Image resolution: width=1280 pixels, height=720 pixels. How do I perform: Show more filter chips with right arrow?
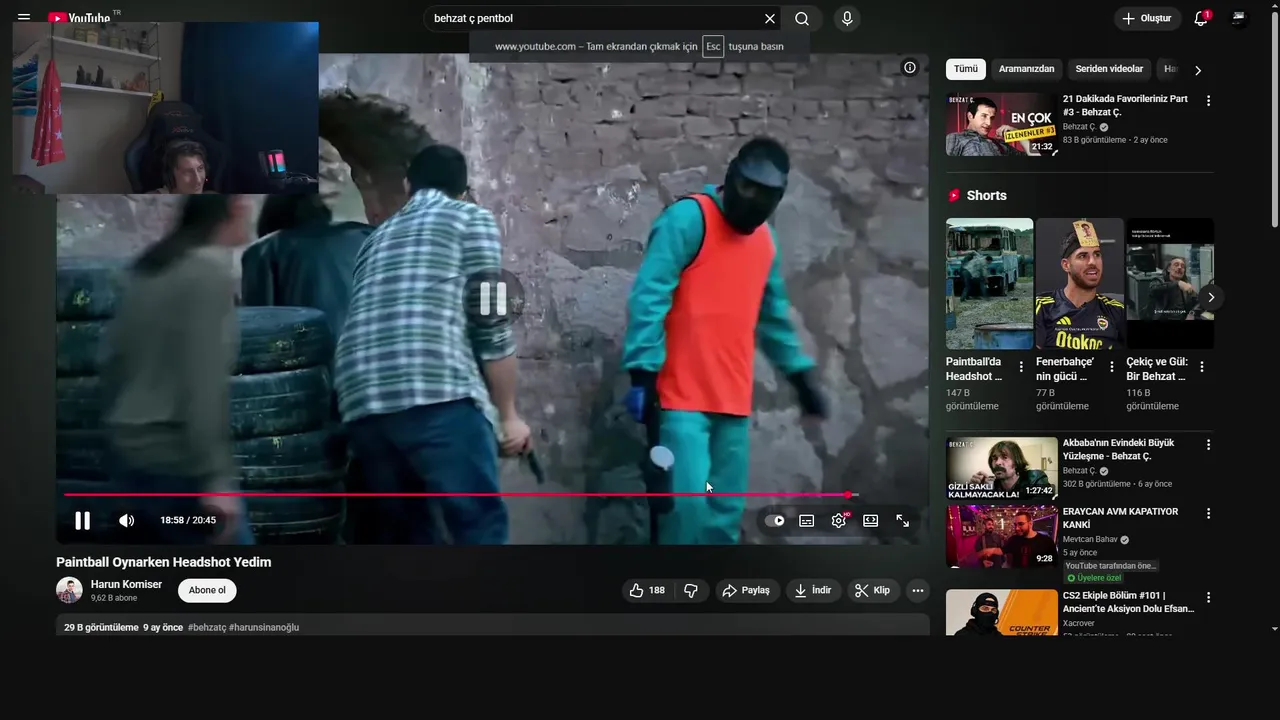pos(1198,70)
